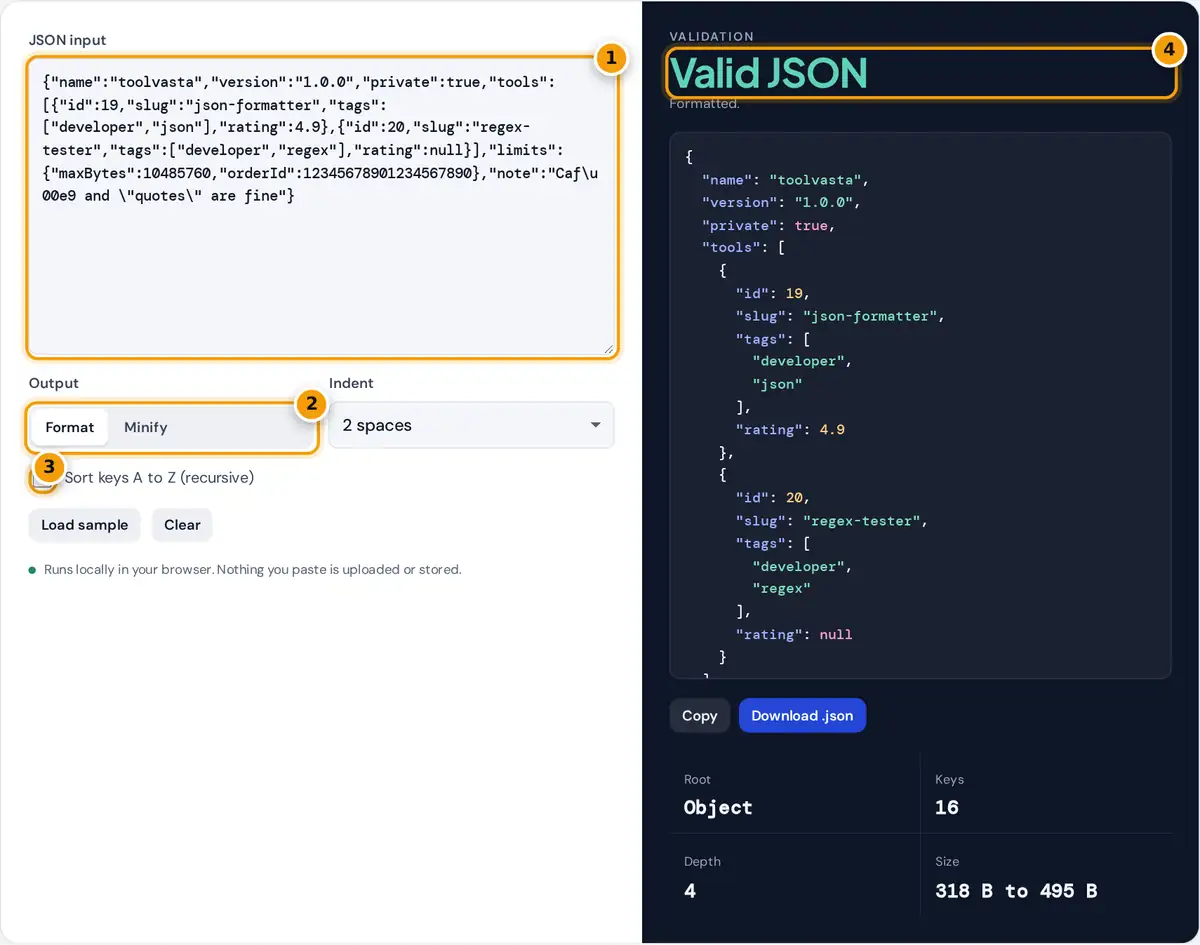Screen dimensions: 1200x945
Task: Click the 'VALIDATION' section label
Action: click(x=711, y=36)
